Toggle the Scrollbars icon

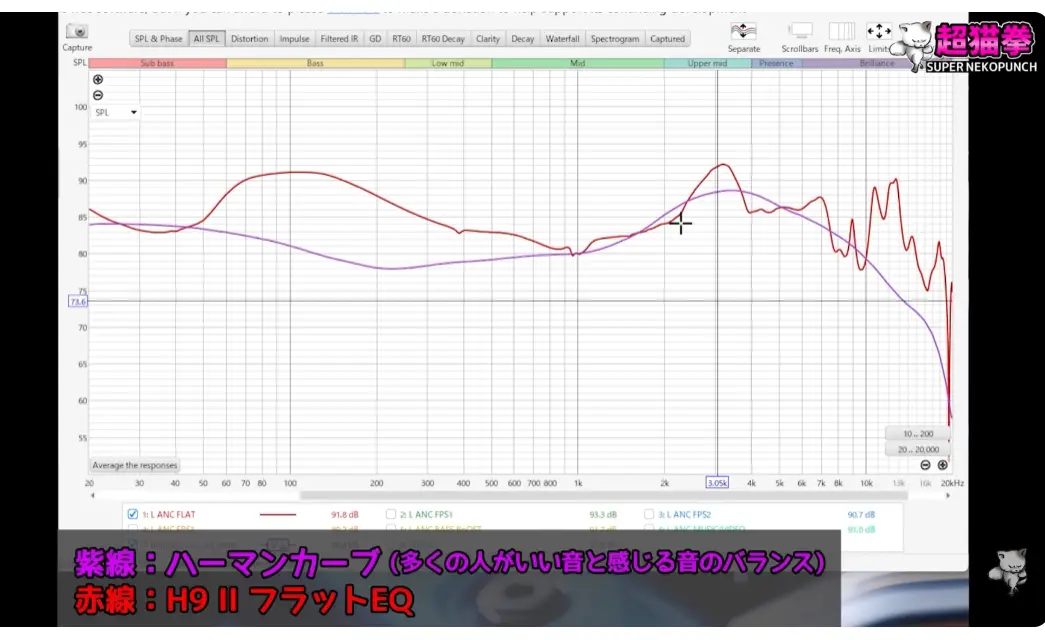click(x=799, y=31)
